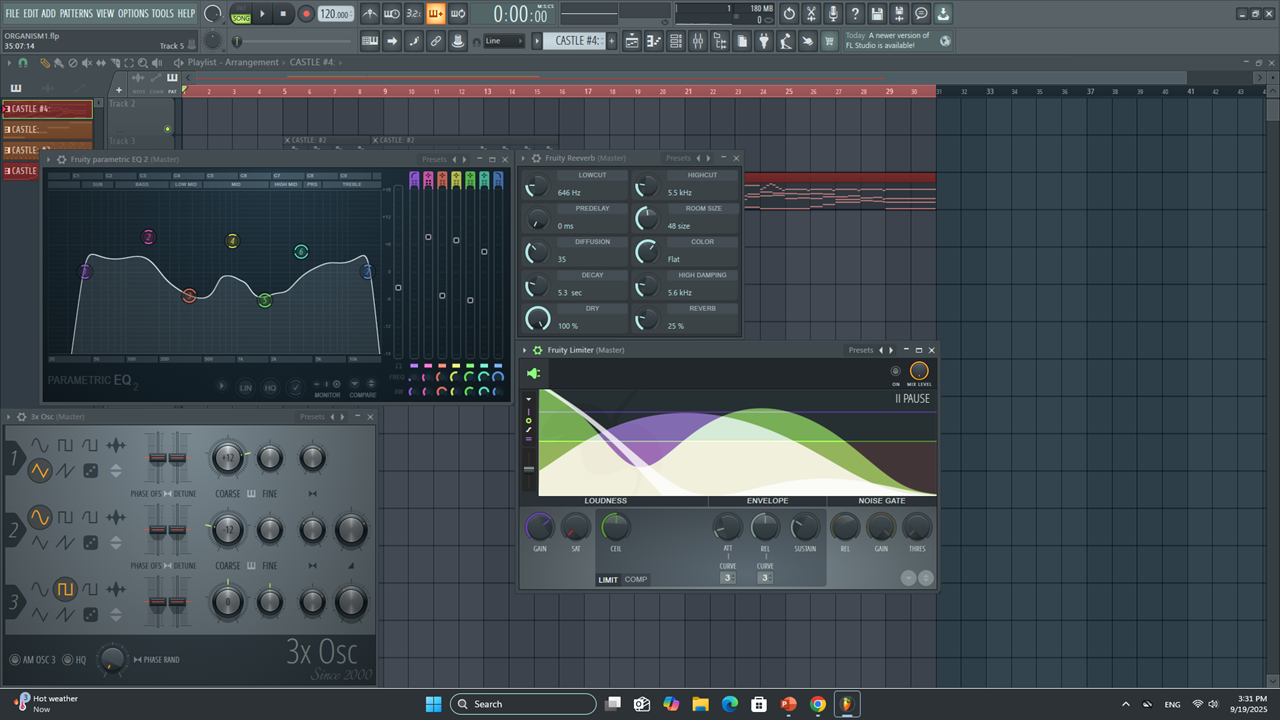The height and width of the screenshot is (720, 1280).
Task: Expand Fruity parametric EQ 2 title arrow
Action: (x=48, y=159)
